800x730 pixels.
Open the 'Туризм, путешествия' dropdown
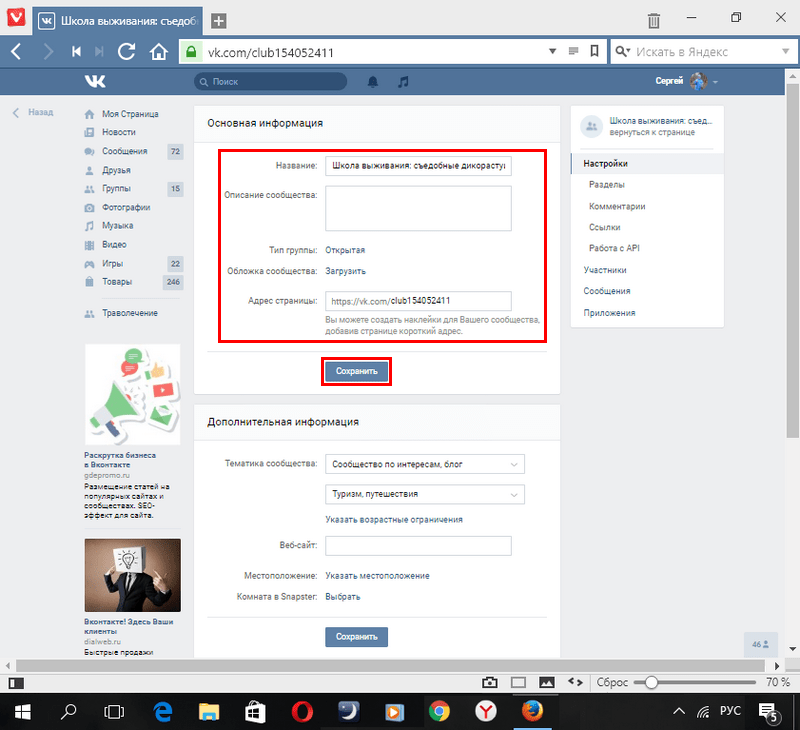(x=425, y=494)
